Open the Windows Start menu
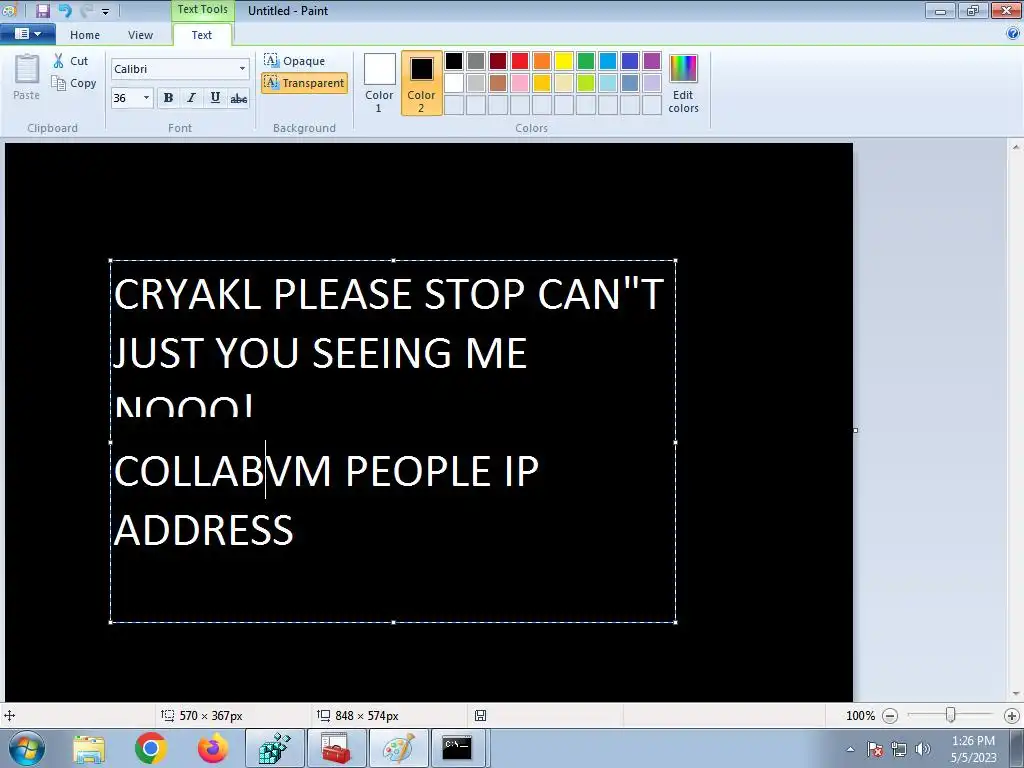The image size is (1024, 768). click(x=27, y=748)
